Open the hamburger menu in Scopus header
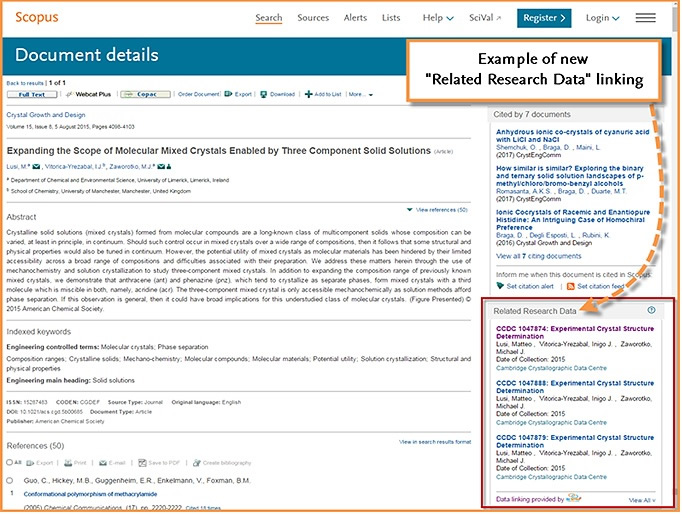Image resolution: width=682 pixels, height=514 pixels. click(645, 18)
